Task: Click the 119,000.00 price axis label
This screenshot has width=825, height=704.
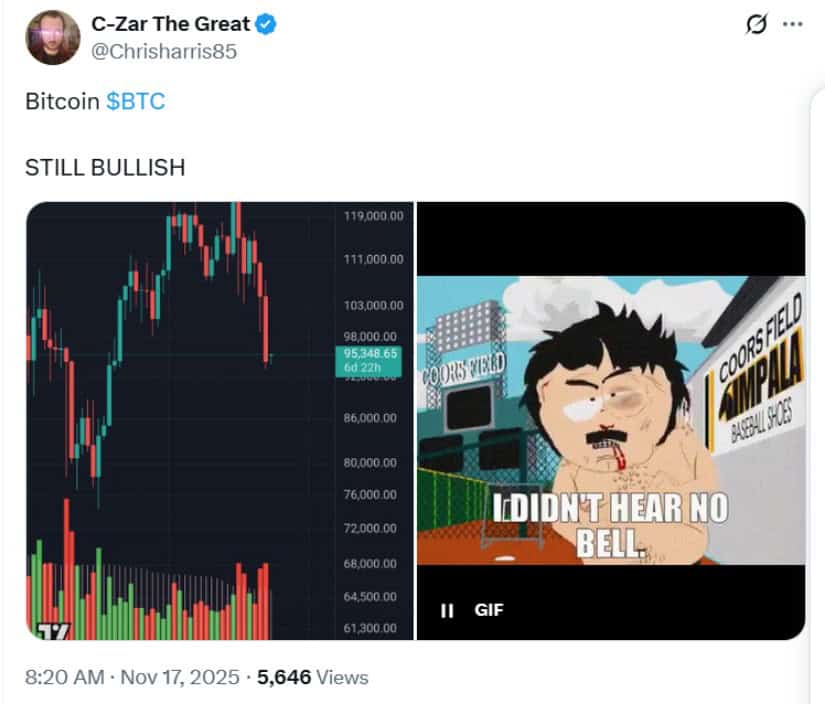Action: 372,215
